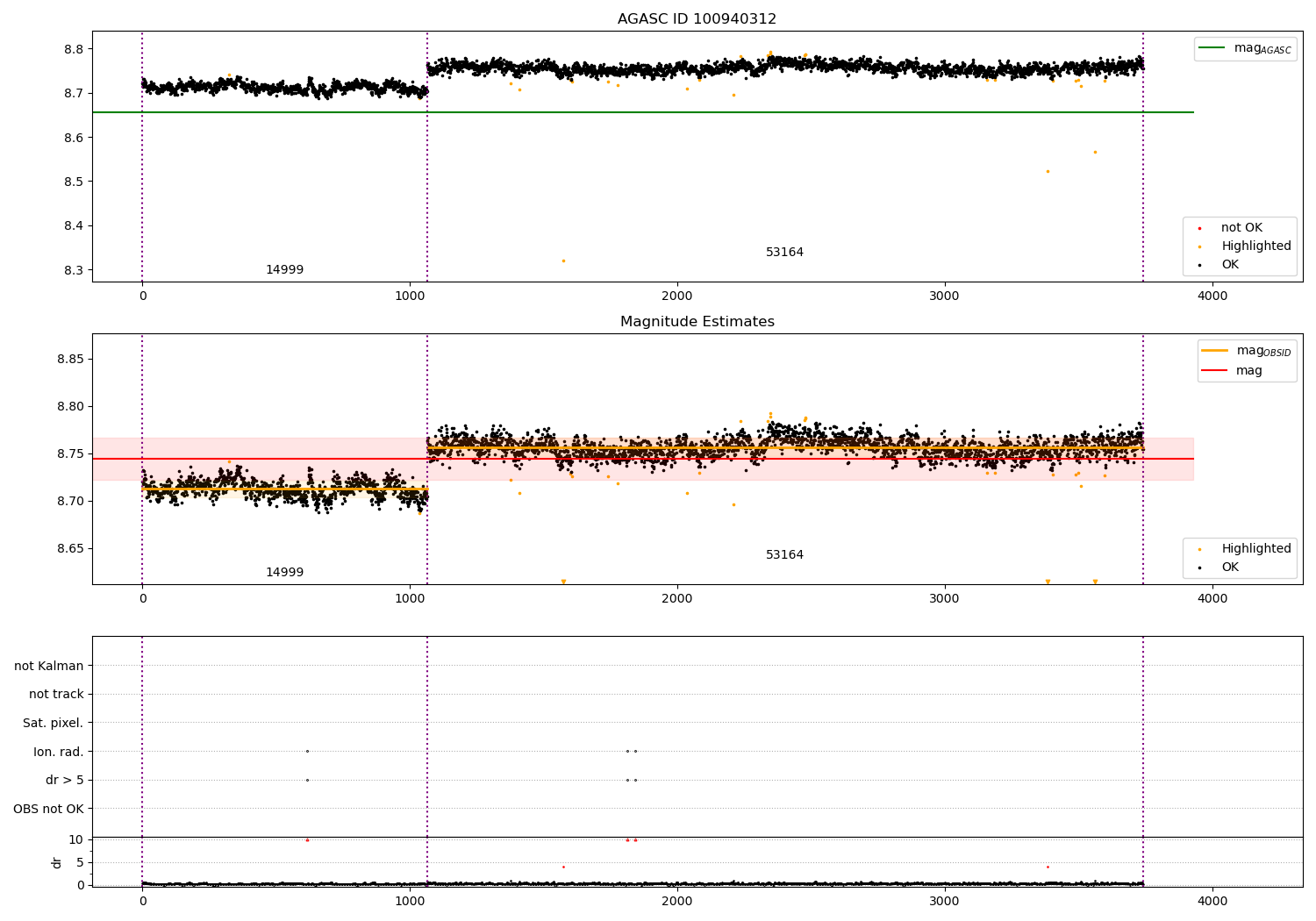This screenshot has height=921, width=1316.
Task: Click the 'not track' row label
Action: click(x=56, y=694)
